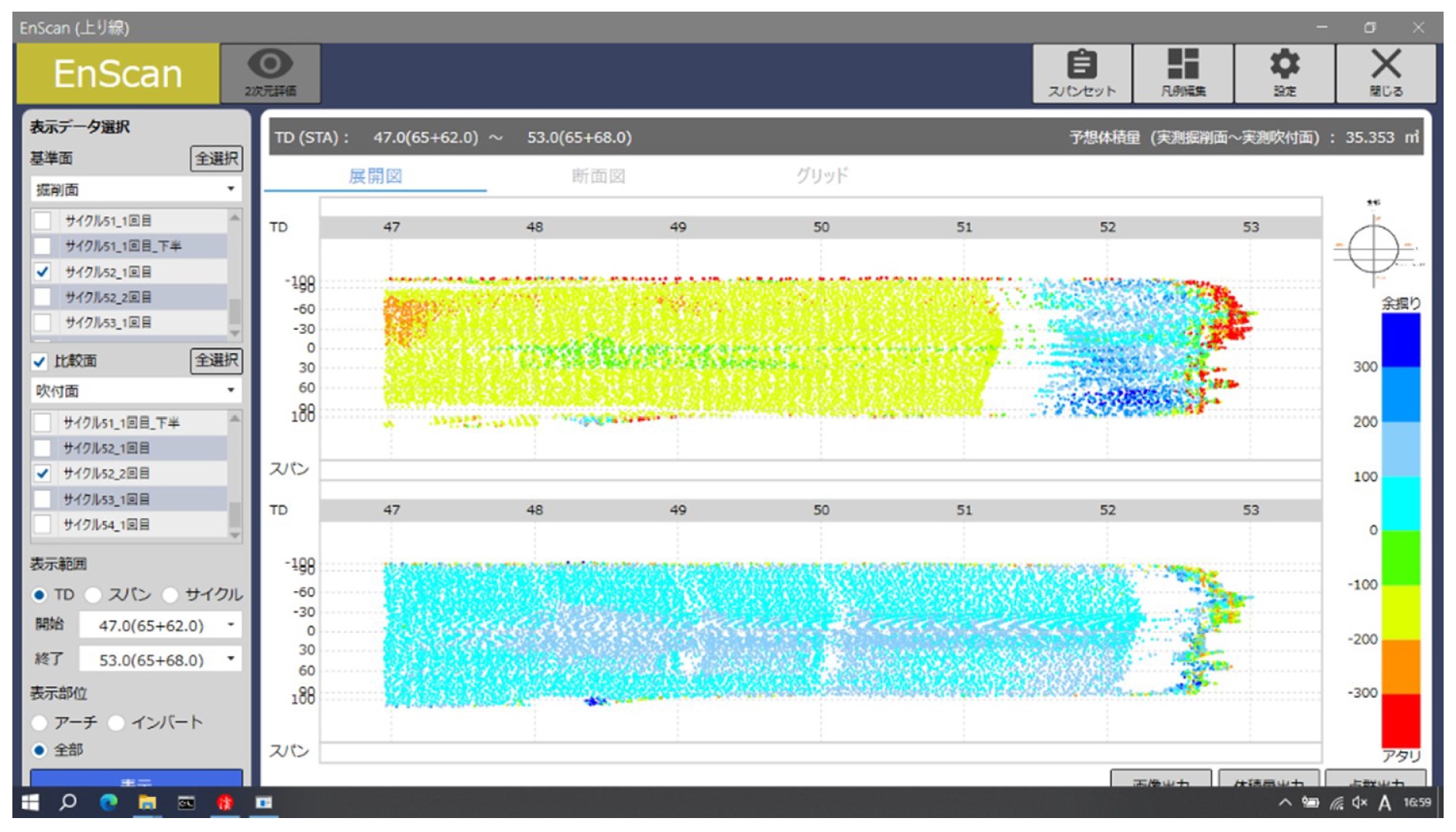Switch to the グリッド tab
The height and width of the screenshot is (832, 1456).
[x=822, y=176]
